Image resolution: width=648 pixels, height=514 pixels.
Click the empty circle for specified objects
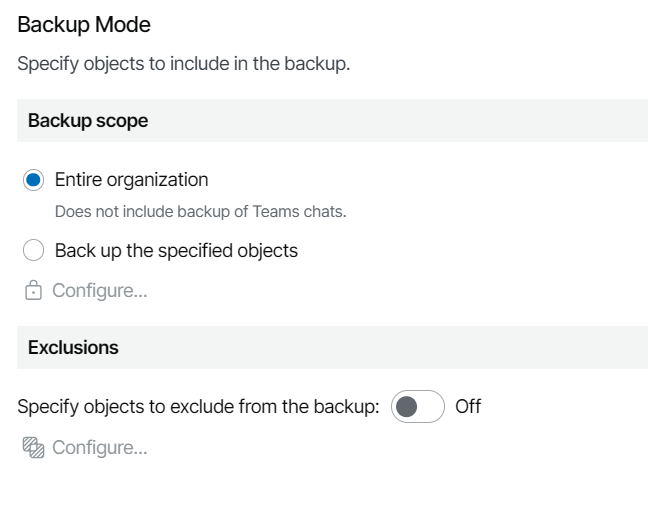(x=33, y=250)
